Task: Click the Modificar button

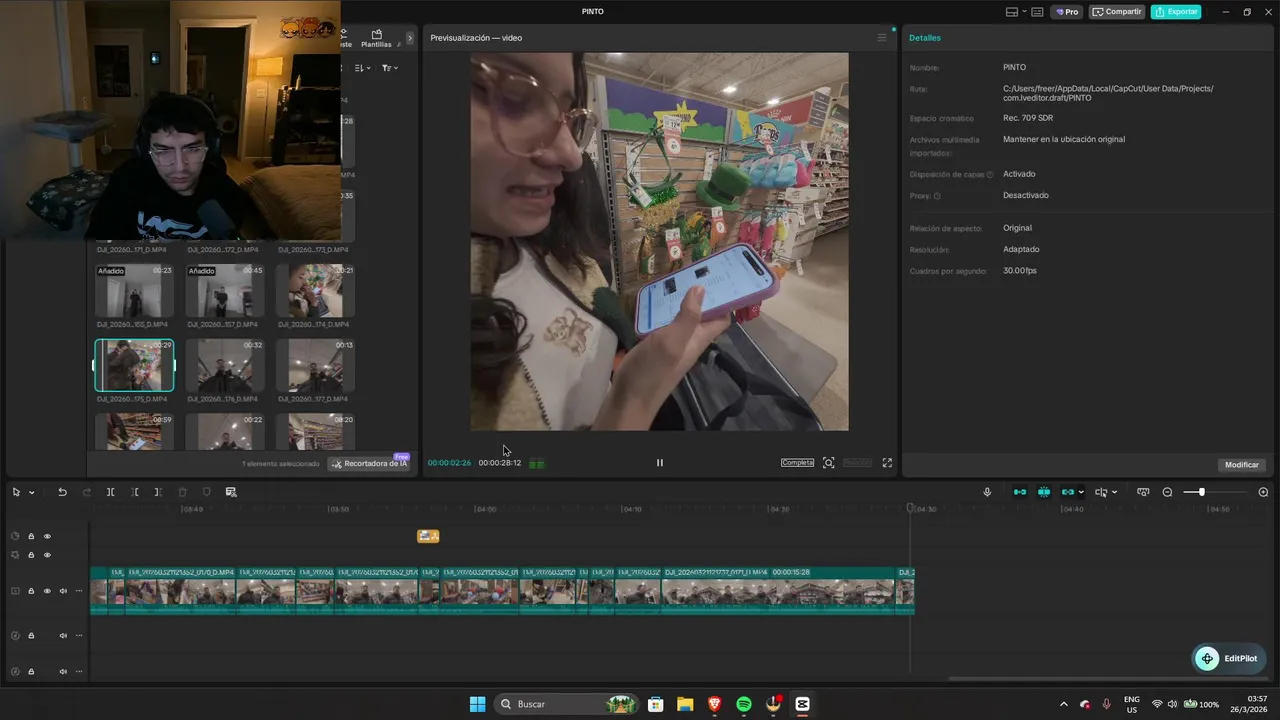Action: tap(1242, 465)
